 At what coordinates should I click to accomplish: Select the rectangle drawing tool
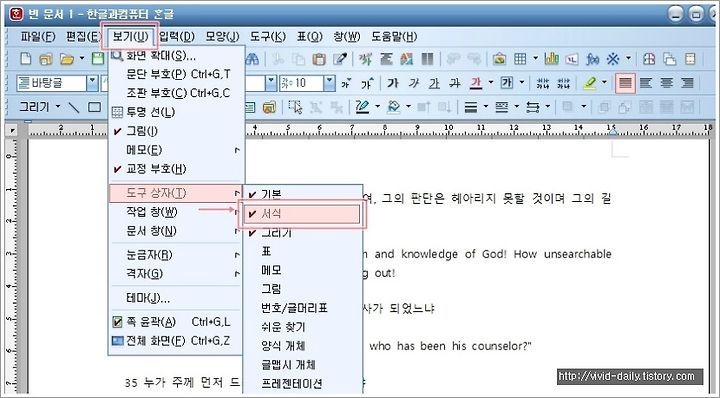pos(95,107)
